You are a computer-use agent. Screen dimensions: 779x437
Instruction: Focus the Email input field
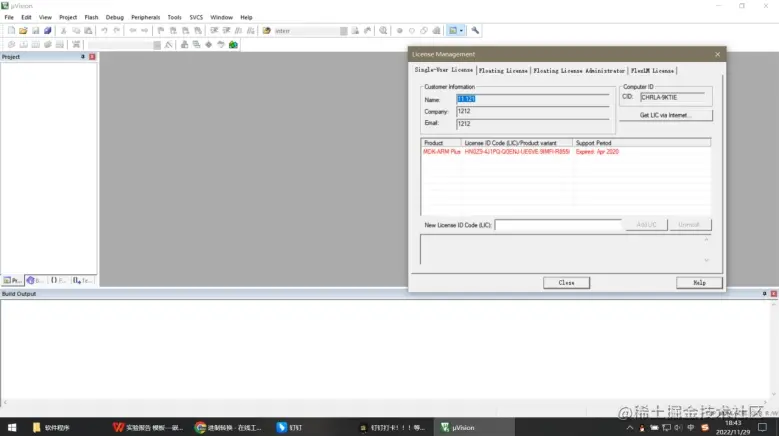coord(533,124)
